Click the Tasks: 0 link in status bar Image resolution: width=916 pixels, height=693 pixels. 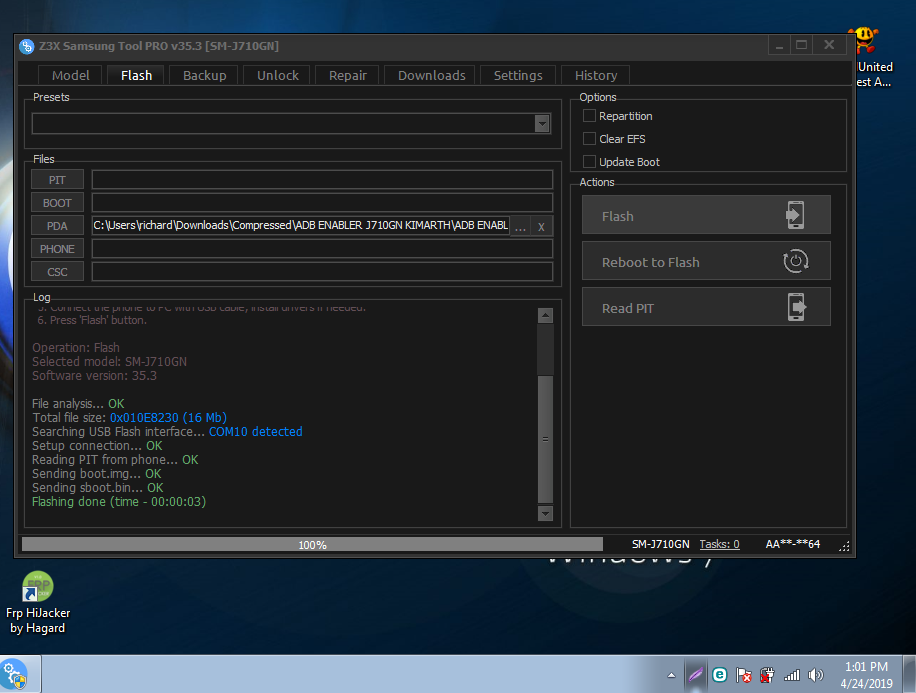719,544
